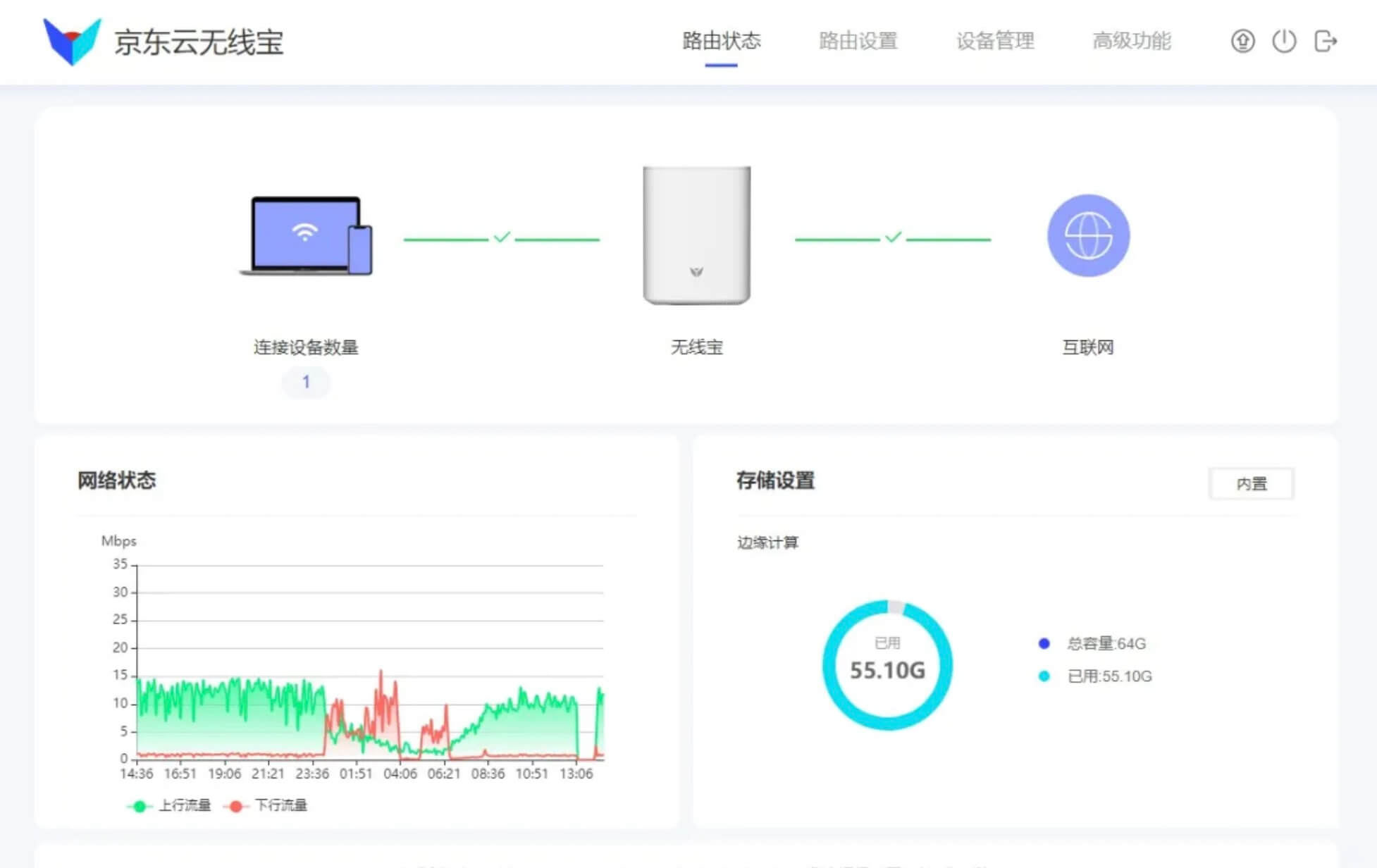Click the power/reboot icon in the header
Viewport: 1377px width, 868px height.
1284,42
